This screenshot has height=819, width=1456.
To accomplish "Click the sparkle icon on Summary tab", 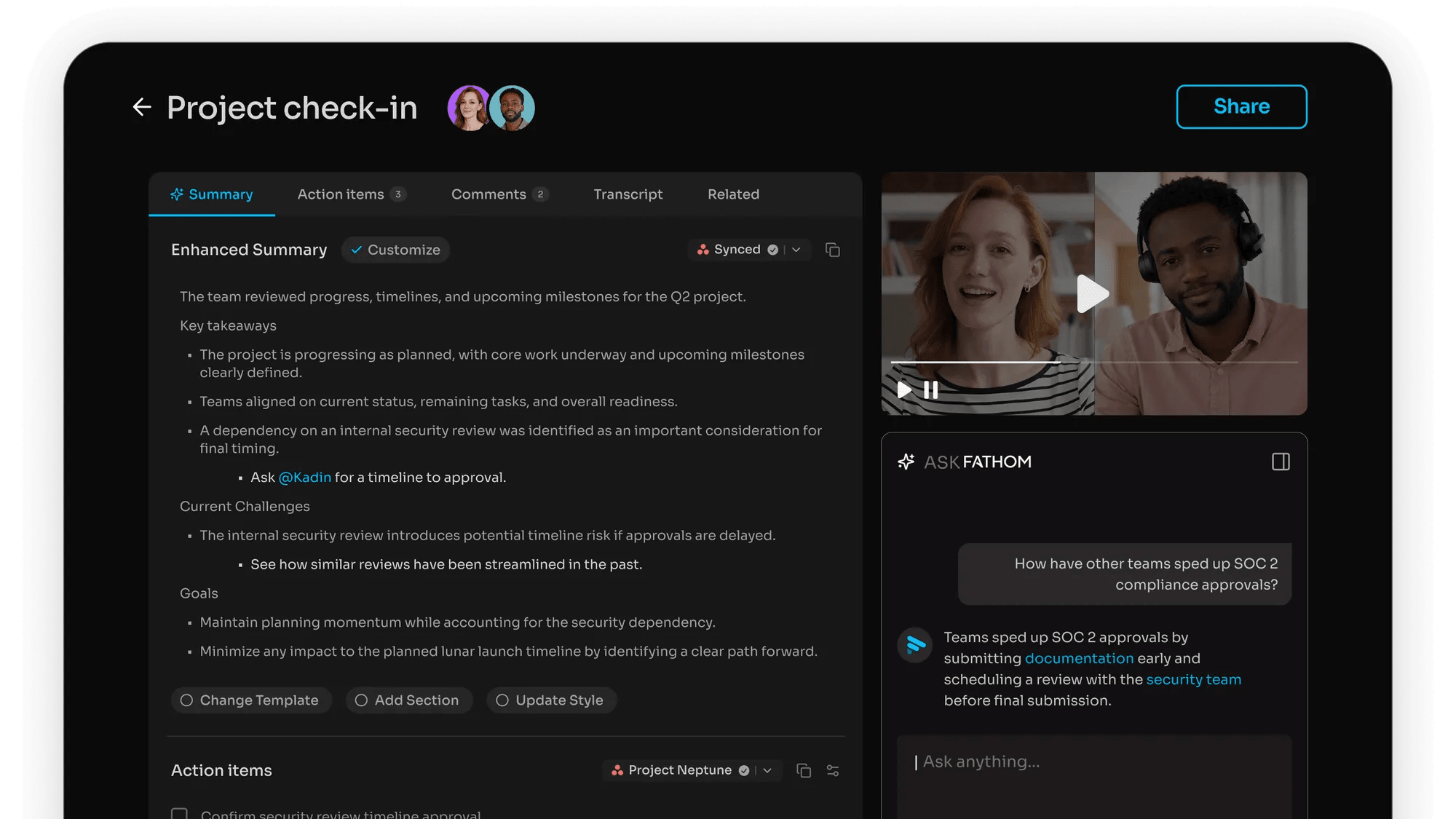I will [x=177, y=194].
